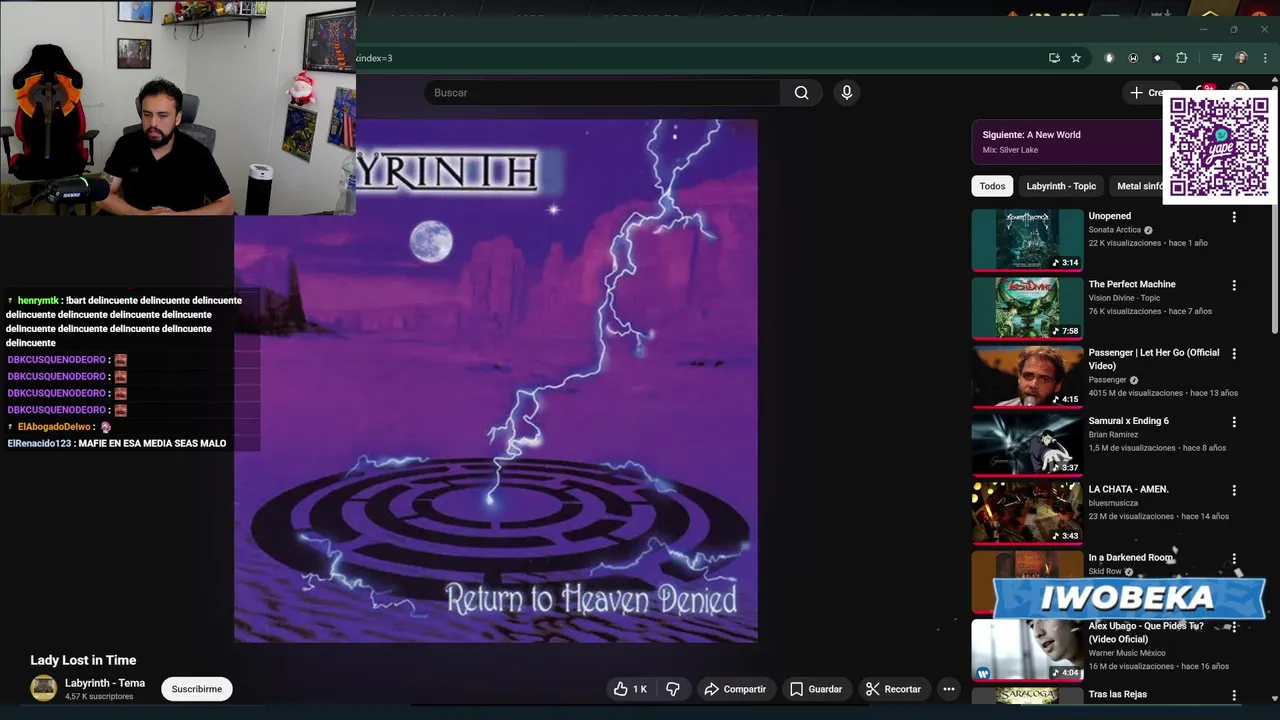This screenshot has height=720, width=1280.
Task: Open options for Passenger Let Her Go
Action: point(1234,354)
